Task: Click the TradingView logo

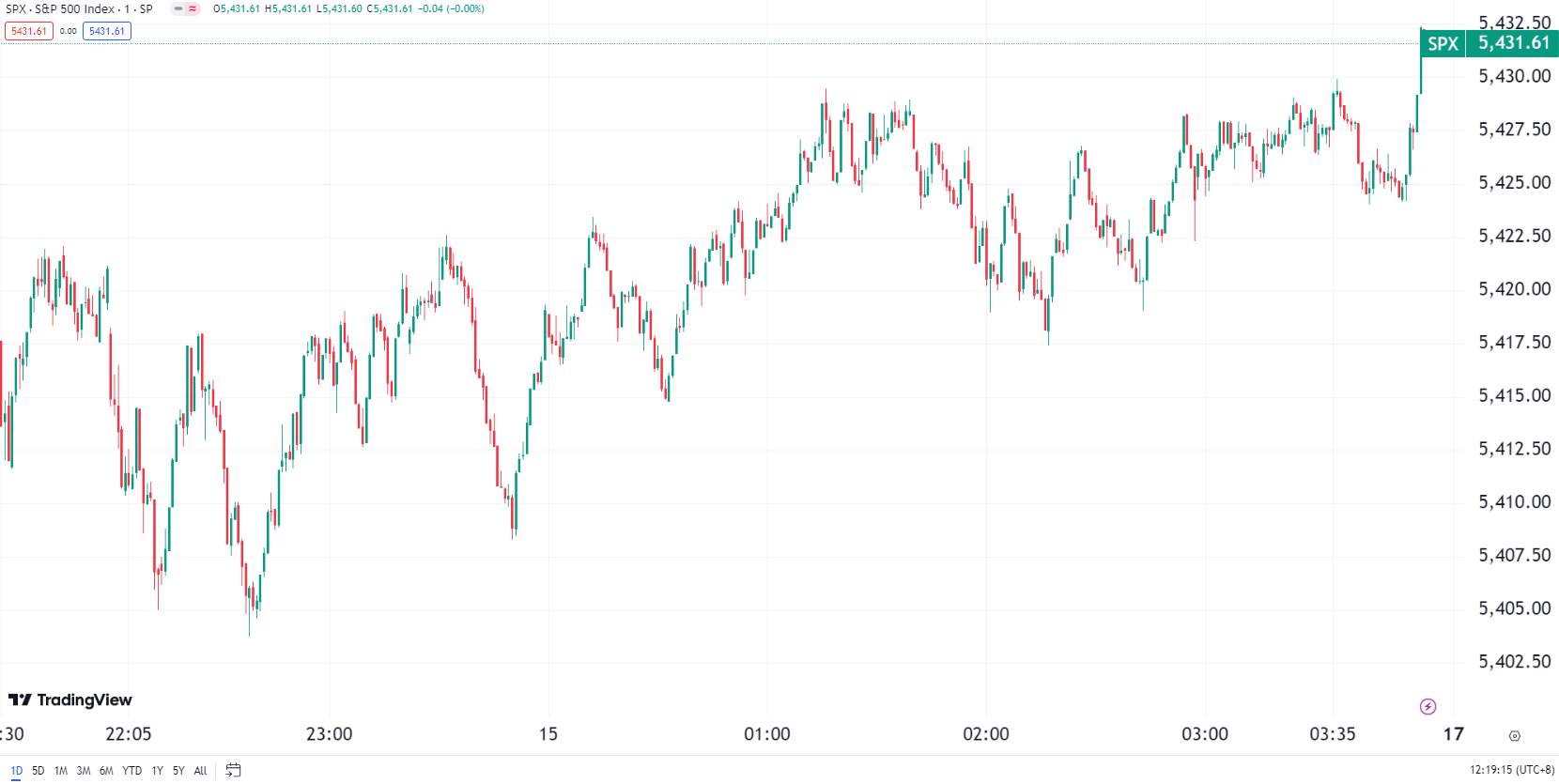Action: [x=69, y=699]
